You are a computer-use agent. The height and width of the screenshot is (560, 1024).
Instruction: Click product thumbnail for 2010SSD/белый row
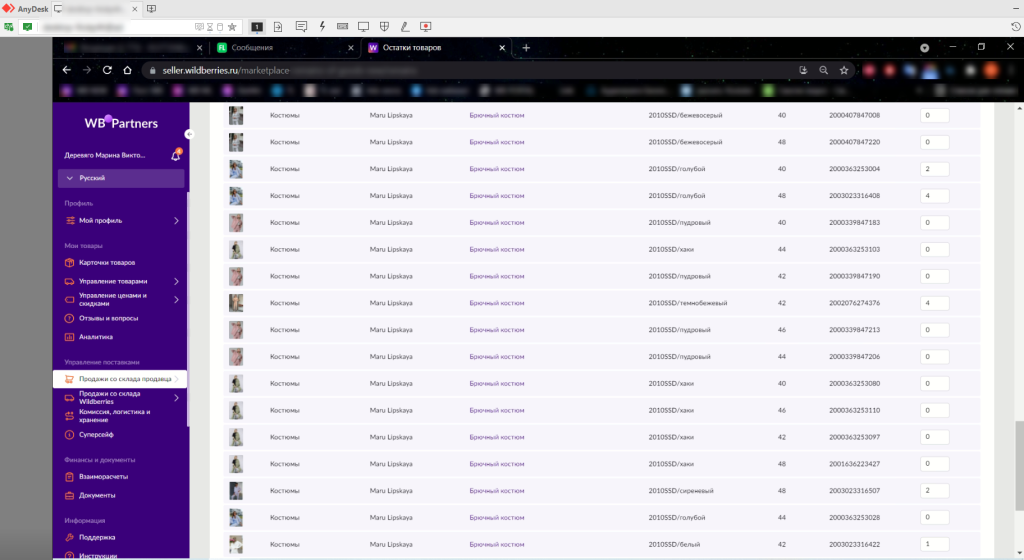point(236,544)
